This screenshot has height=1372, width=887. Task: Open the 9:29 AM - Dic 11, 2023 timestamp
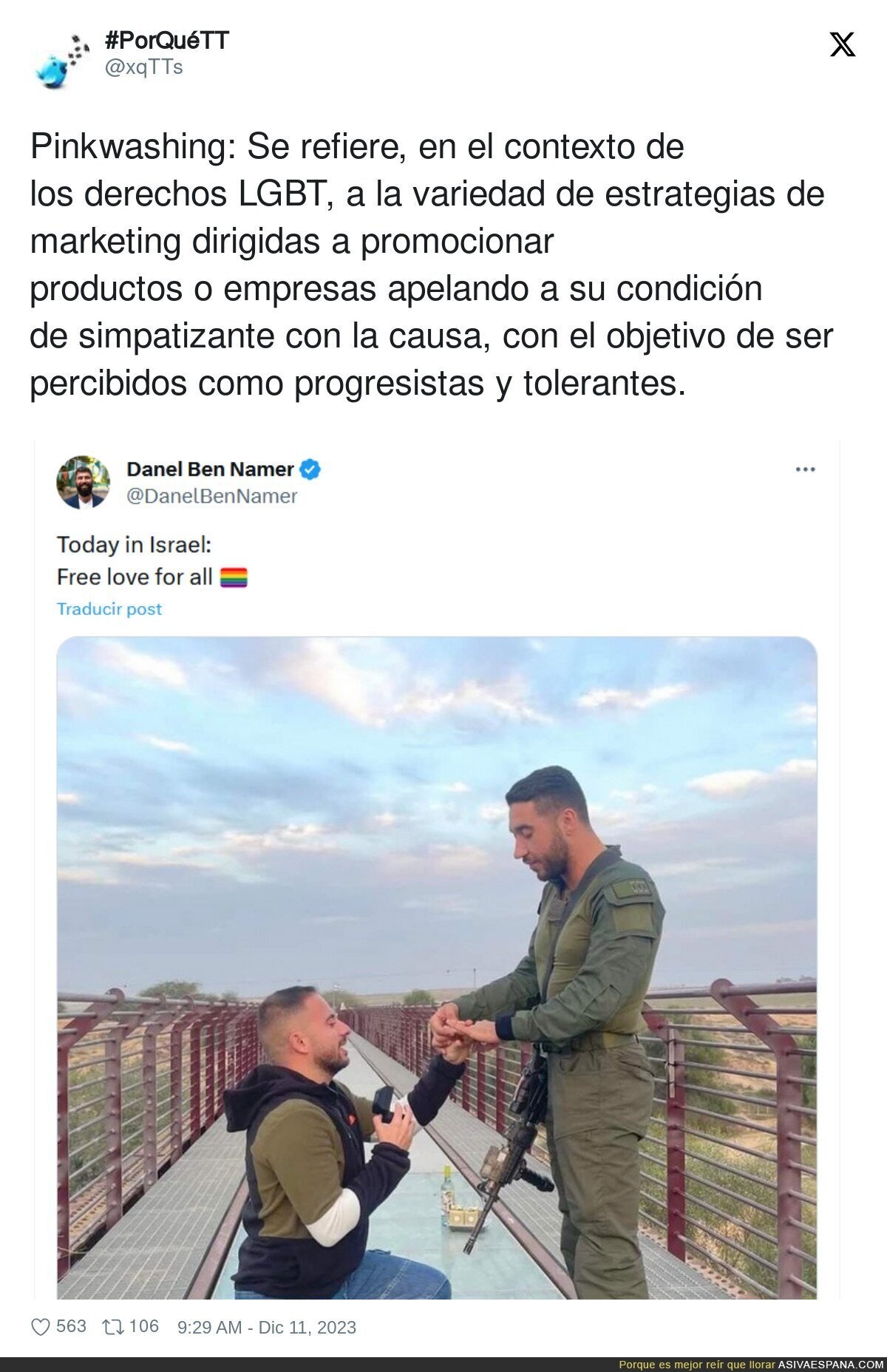tap(267, 1328)
